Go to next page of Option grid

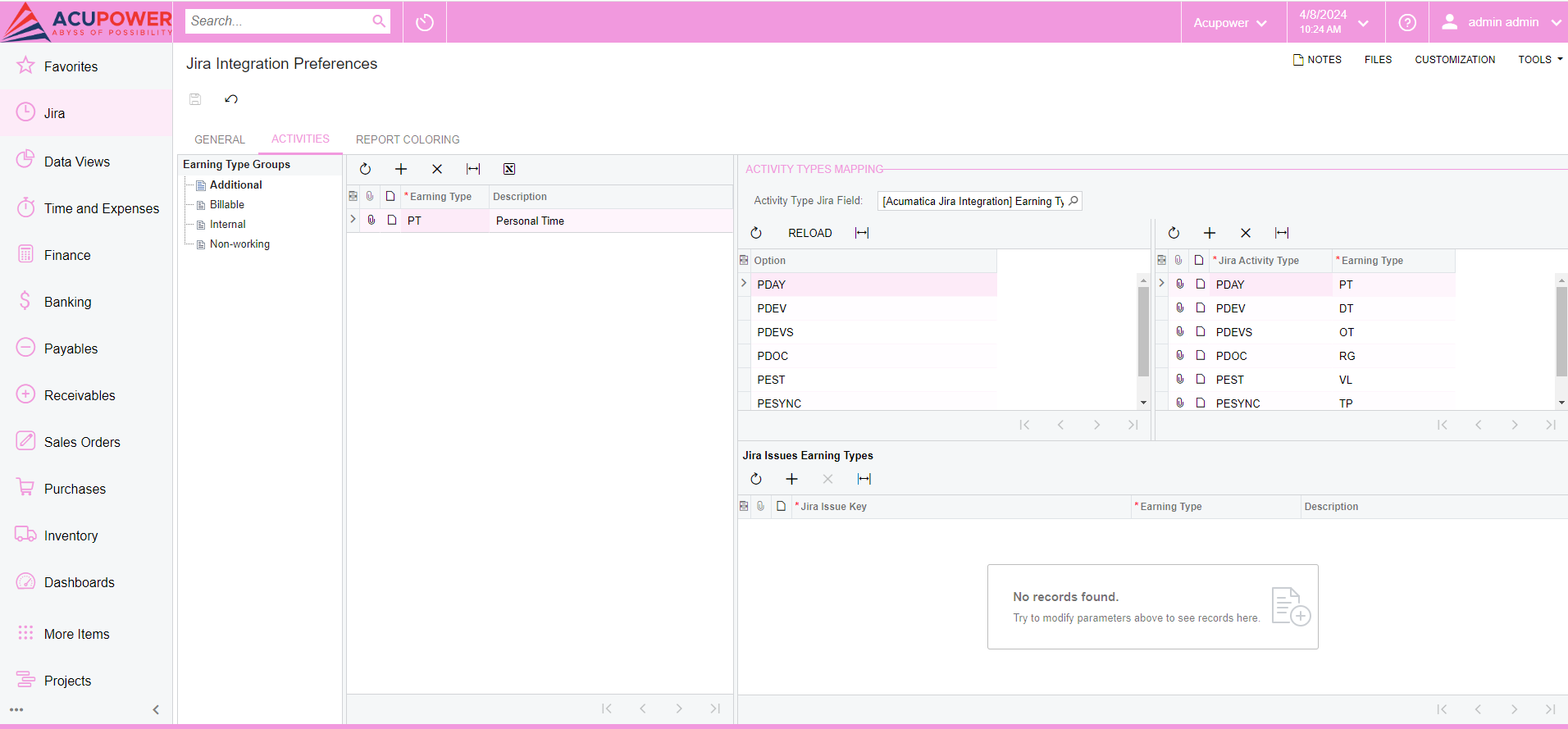tap(1096, 425)
